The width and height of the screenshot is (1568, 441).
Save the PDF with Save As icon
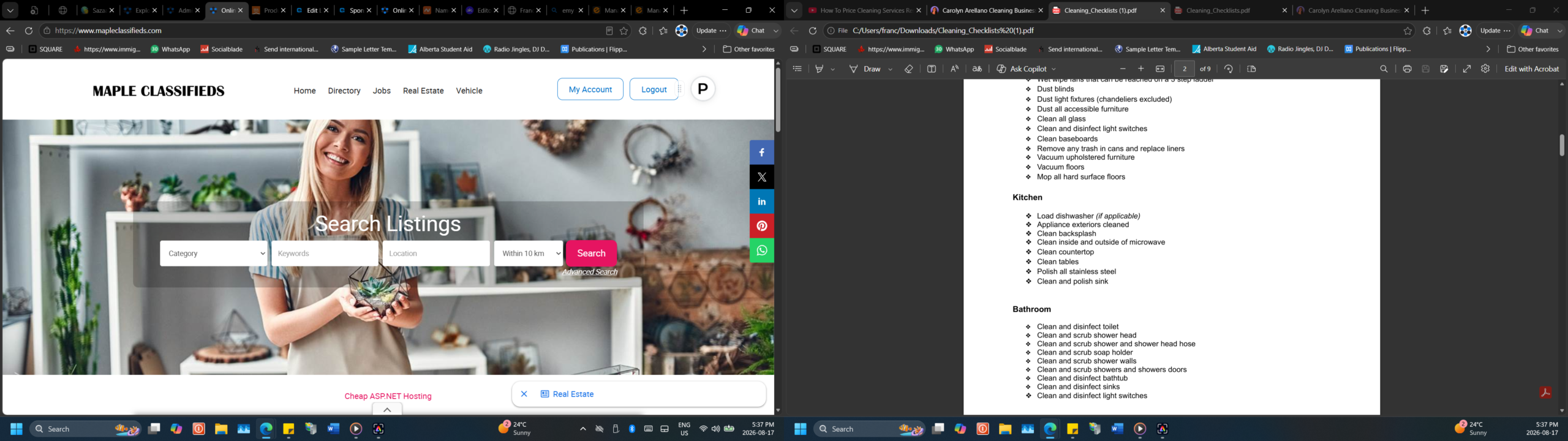(x=1444, y=69)
